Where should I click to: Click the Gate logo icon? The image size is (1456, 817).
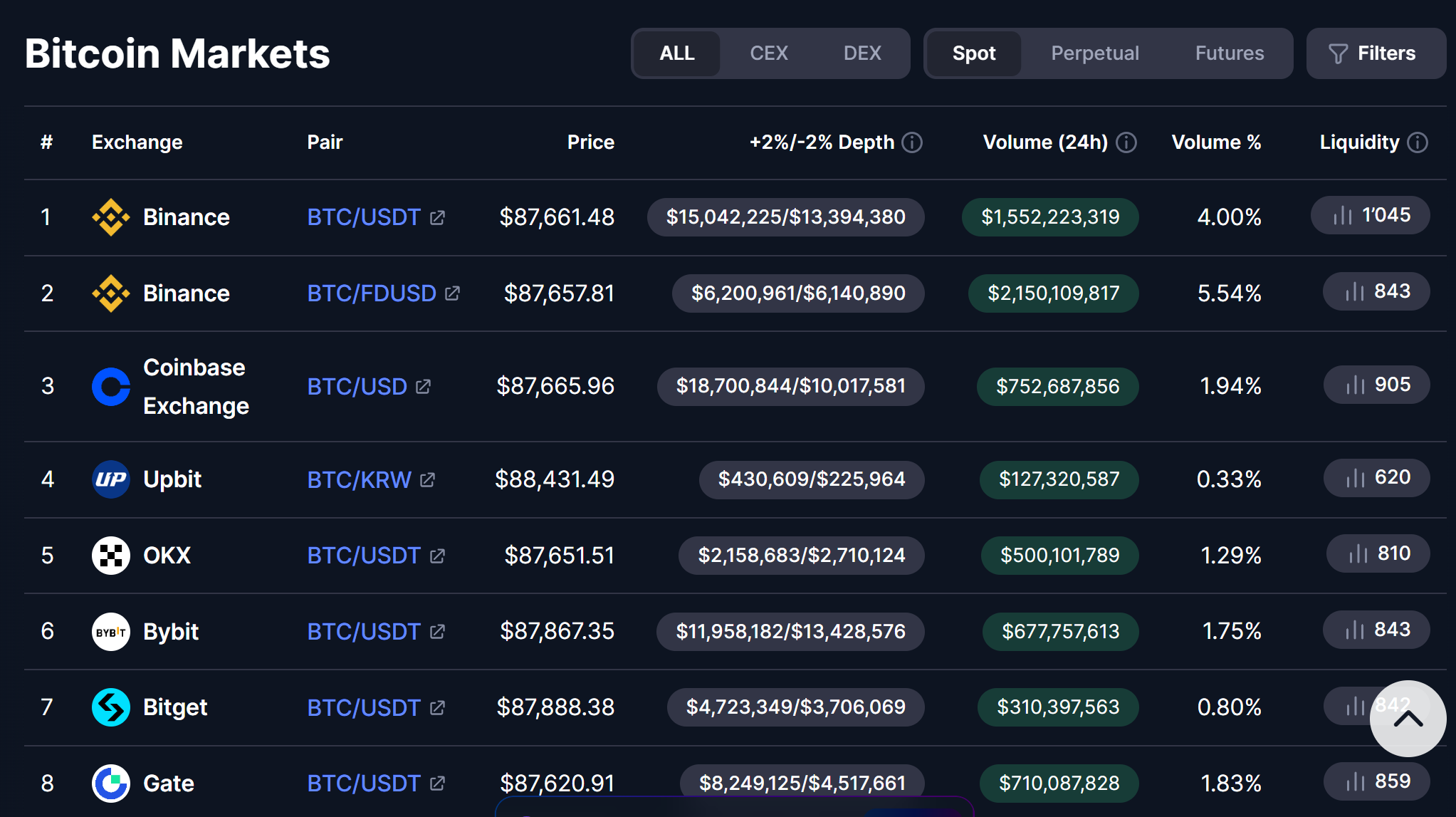coord(110,784)
